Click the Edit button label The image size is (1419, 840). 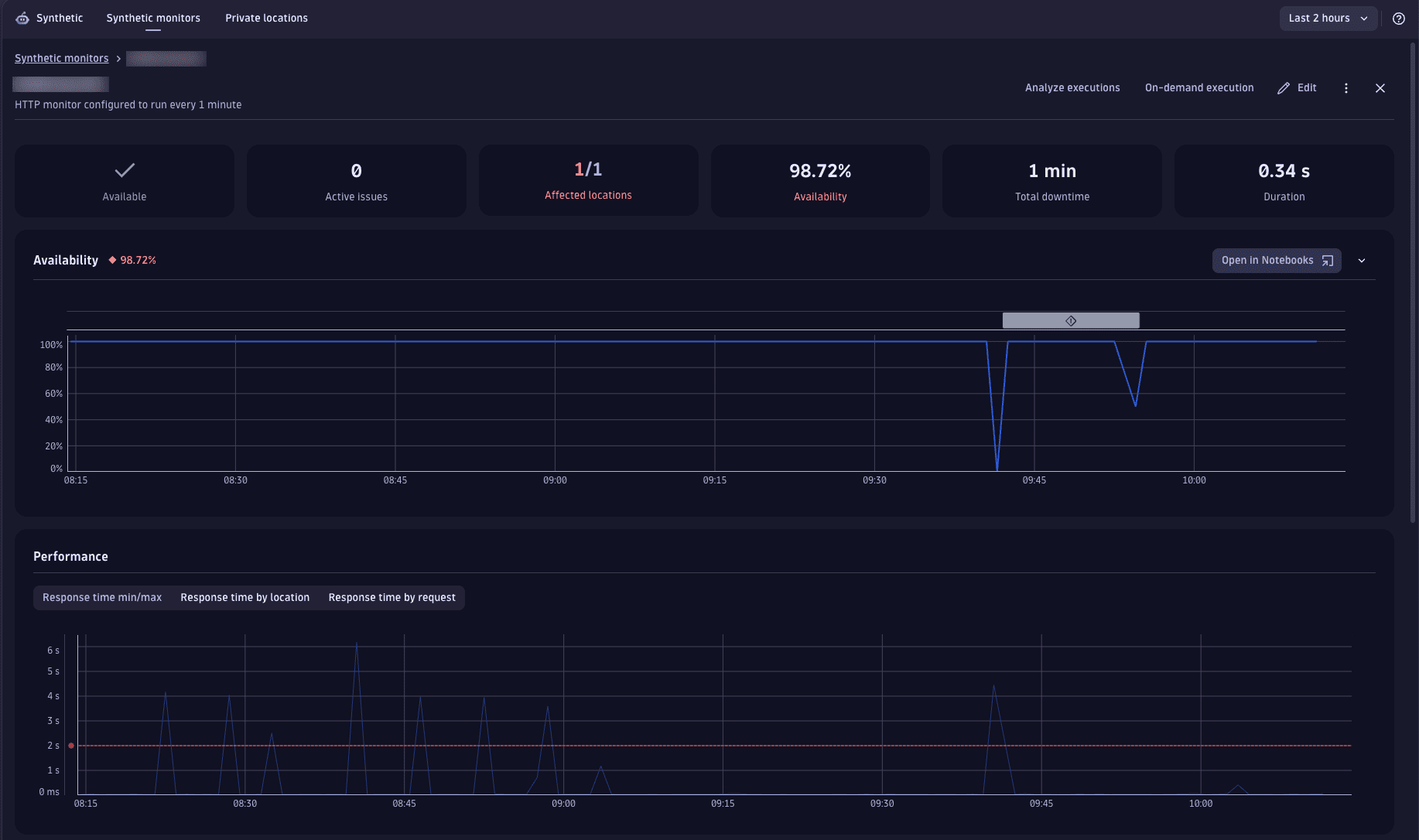click(x=1307, y=88)
